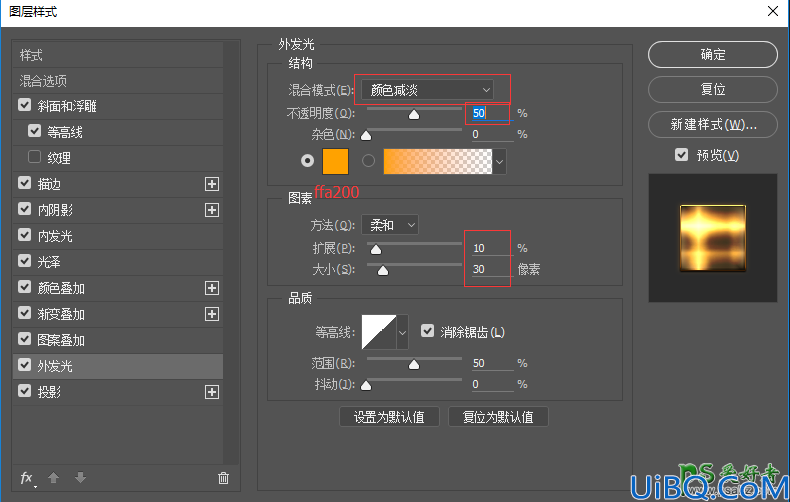
Task: Click the 杂色 value field
Action: click(x=492, y=134)
